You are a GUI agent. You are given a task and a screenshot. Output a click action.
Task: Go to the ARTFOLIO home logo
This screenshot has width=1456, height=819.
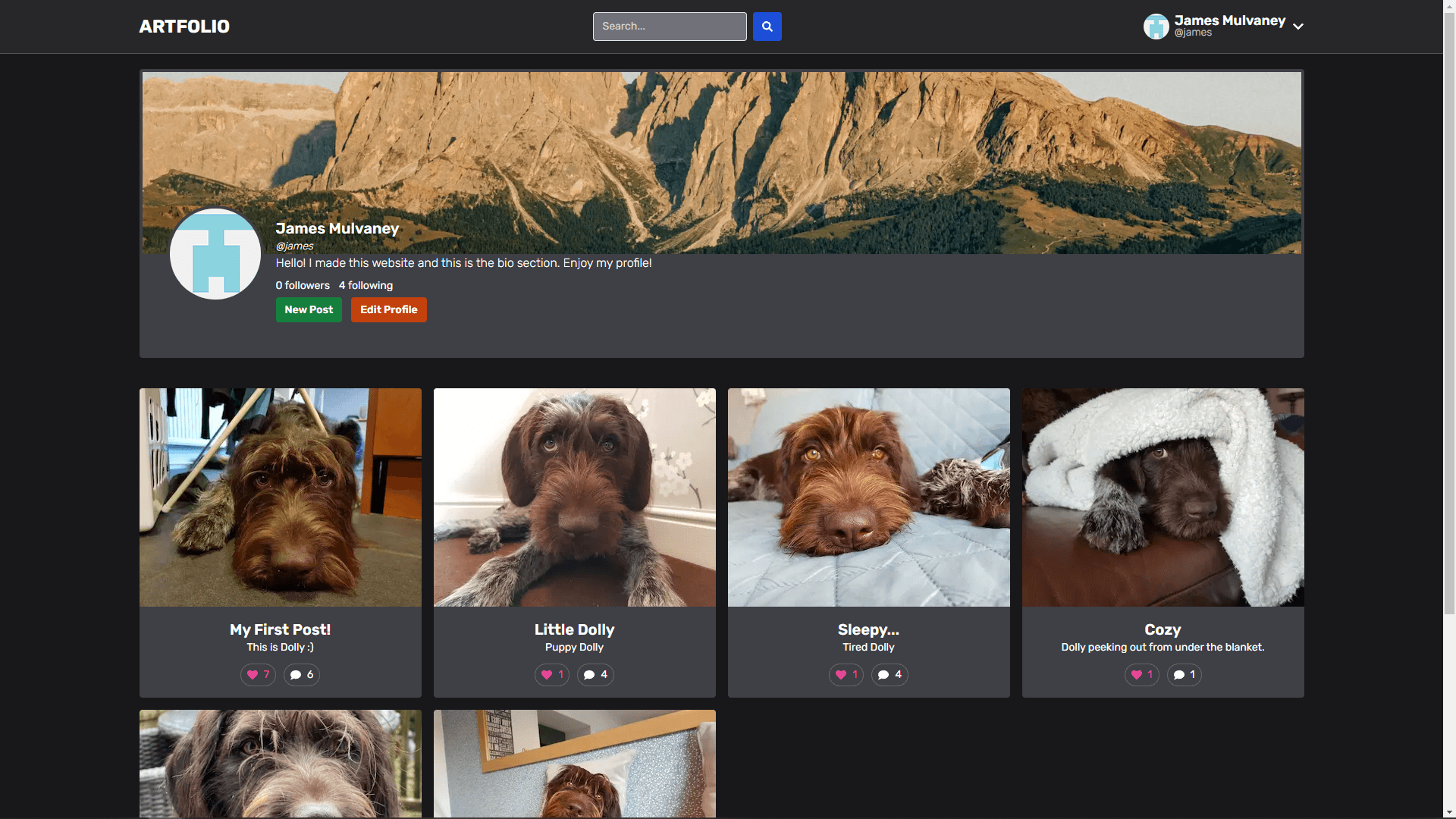click(x=184, y=27)
